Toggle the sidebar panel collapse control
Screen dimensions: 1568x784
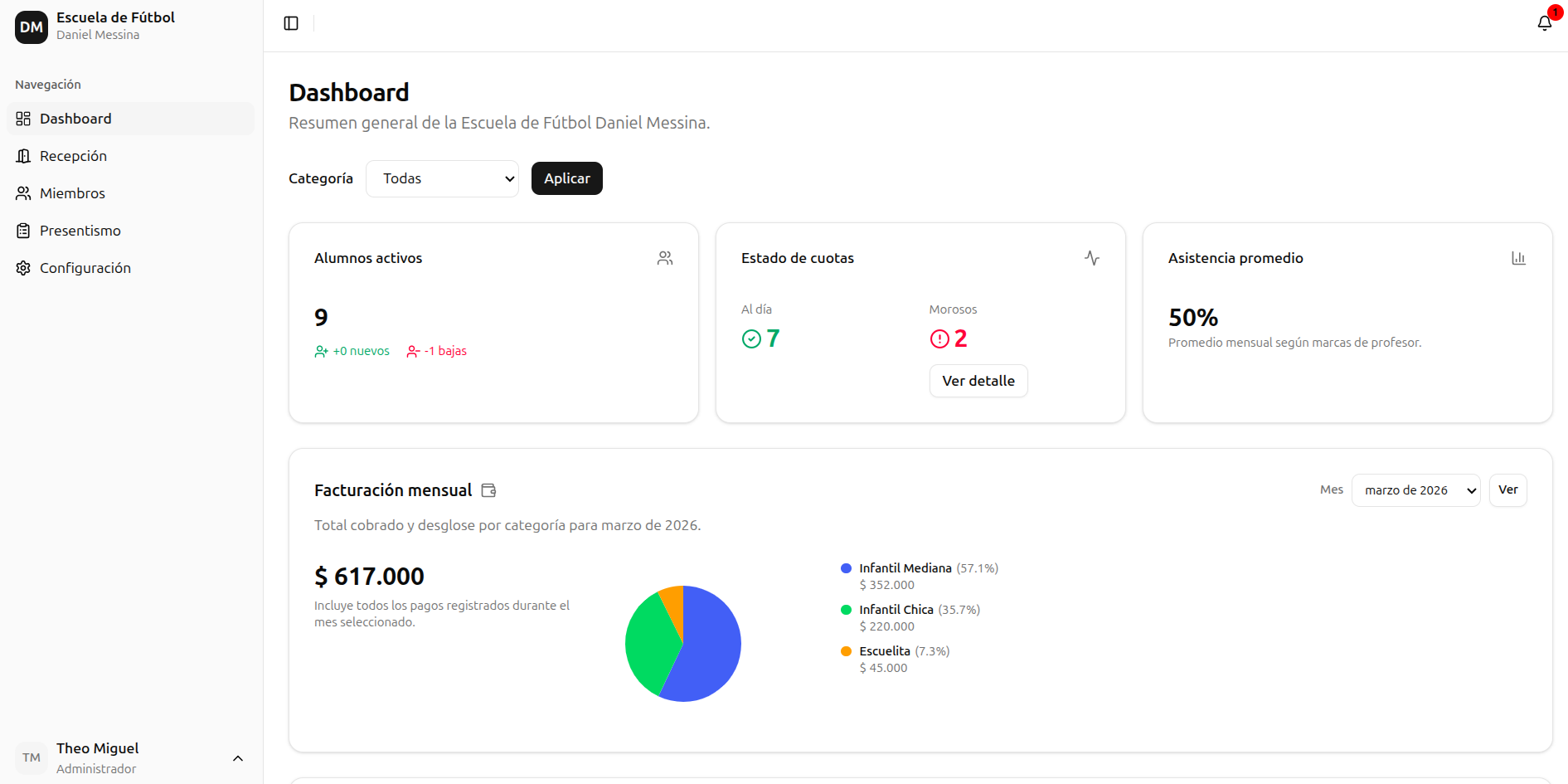point(290,22)
